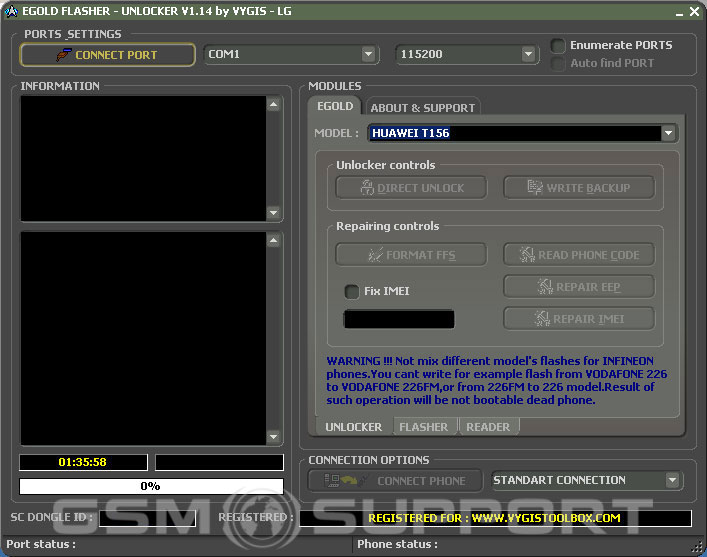
Task: Switch to the READER bottom tab
Action: click(x=488, y=427)
